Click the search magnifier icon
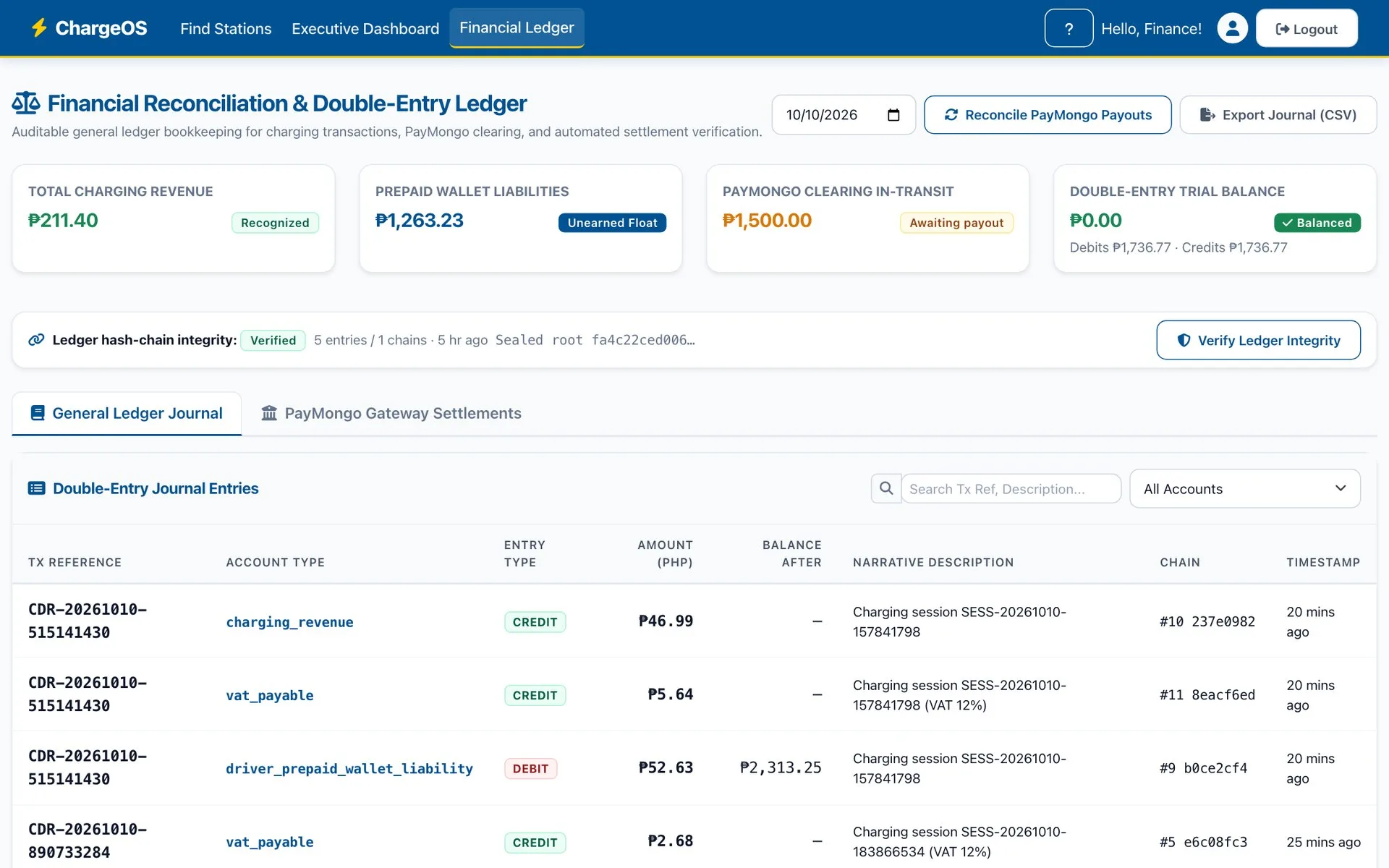The width and height of the screenshot is (1389, 868). (886, 488)
